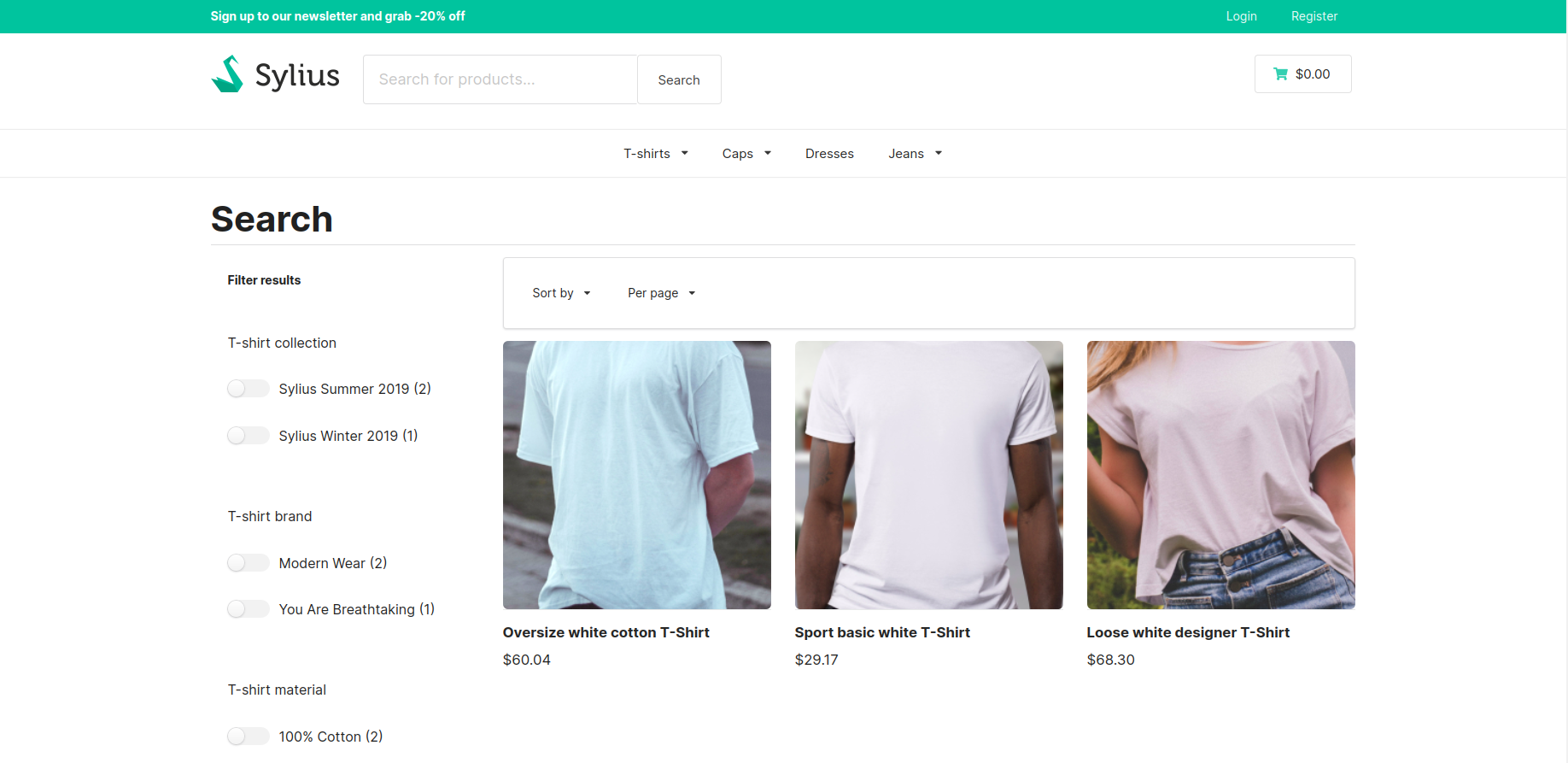
Task: Open the Register page
Action: [1313, 16]
